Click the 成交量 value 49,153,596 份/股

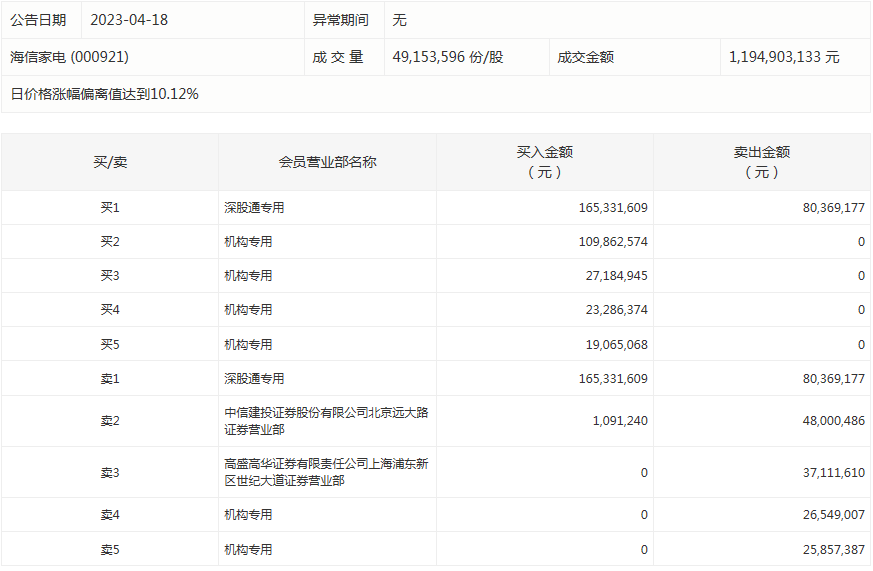447,57
